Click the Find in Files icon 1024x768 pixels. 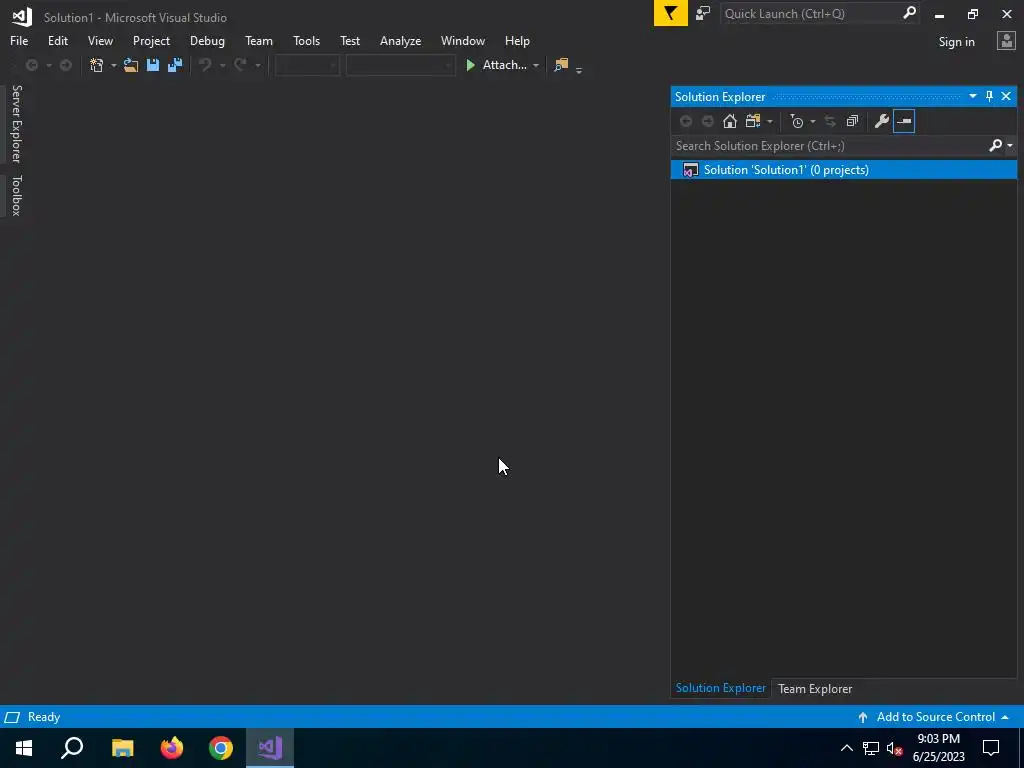[x=561, y=65]
